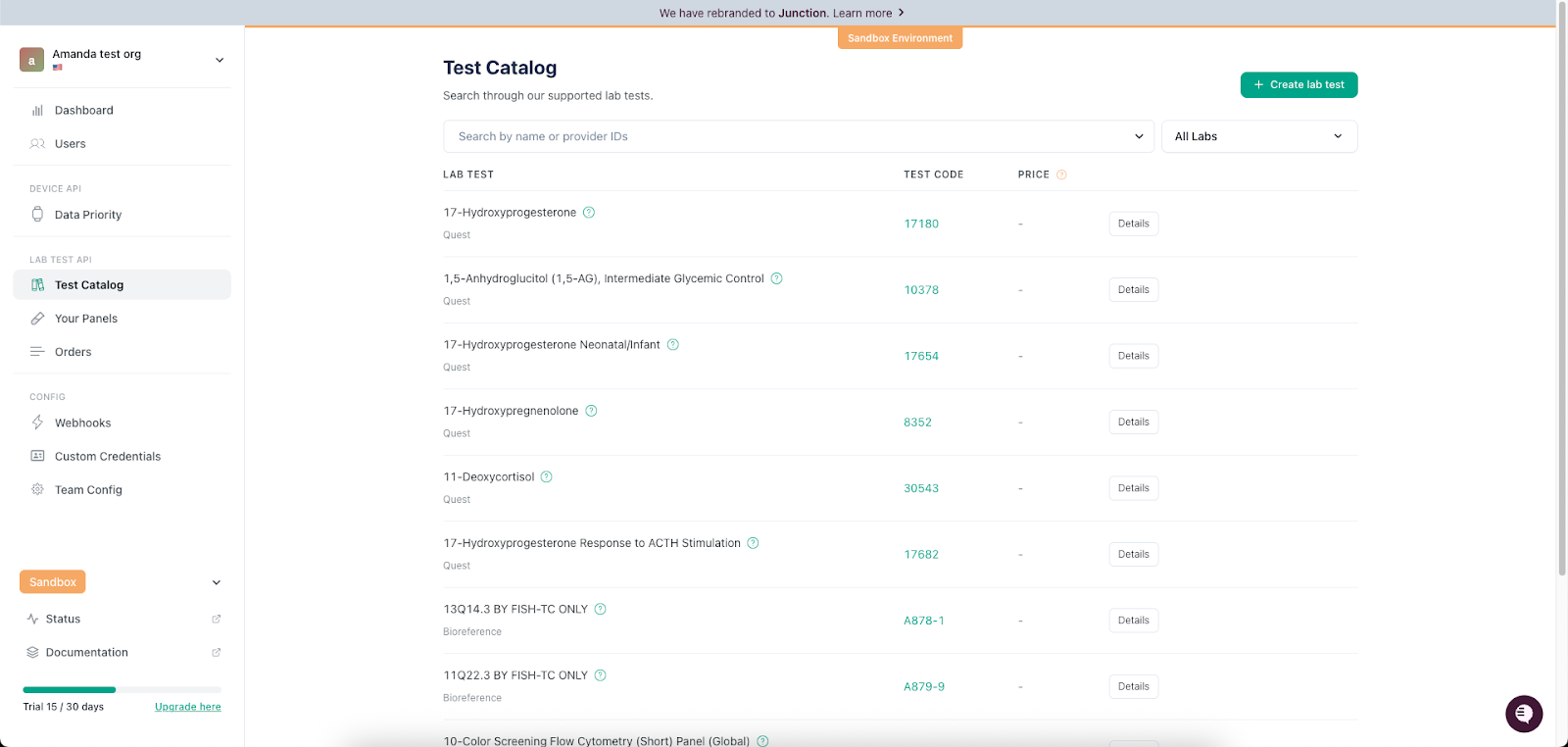The height and width of the screenshot is (747, 1568).
Task: Expand the Sandbox environment chevron
Action: coord(217,582)
